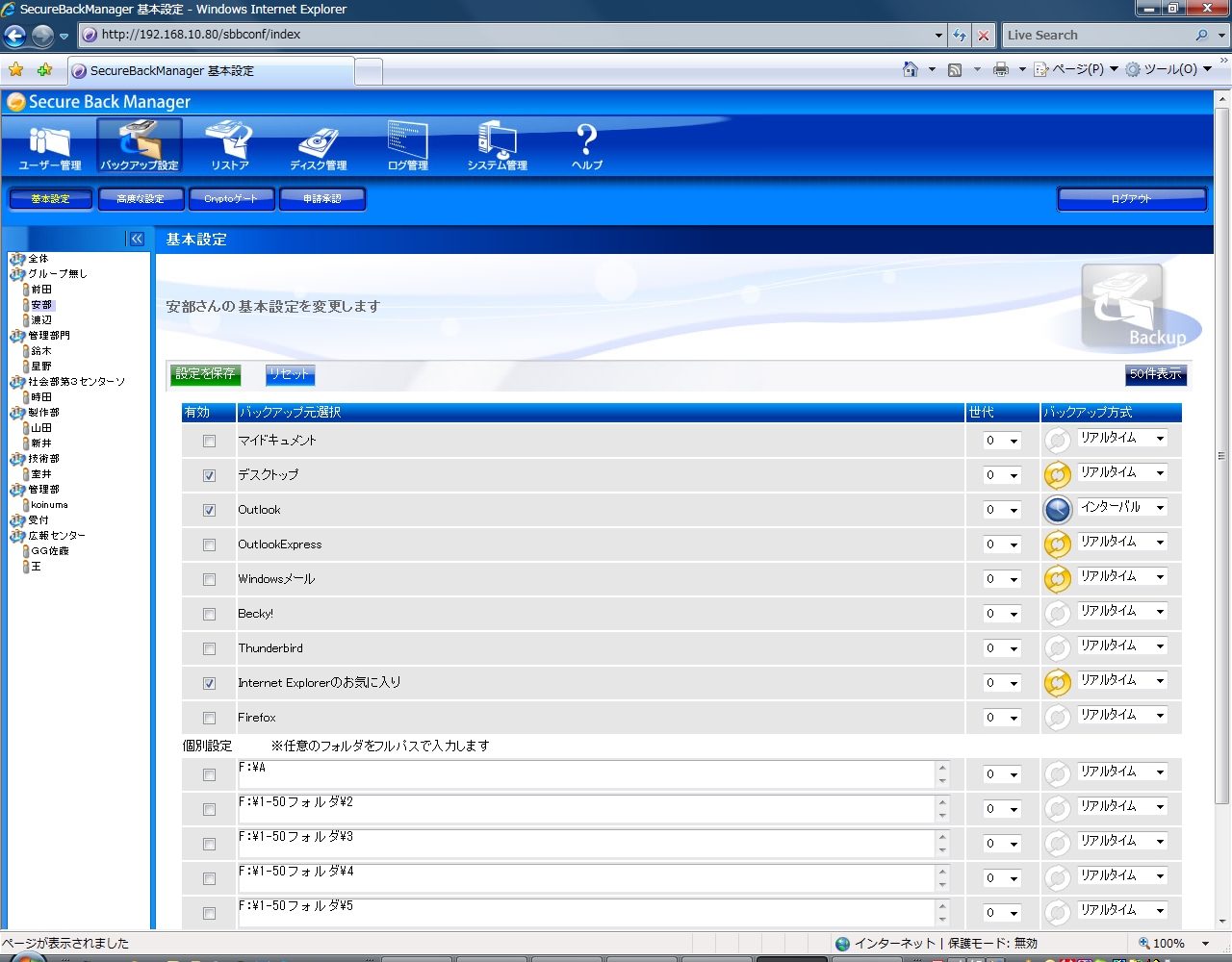The width and height of the screenshot is (1232, 962).
Task: Enable the Firefox checkbox
Action: click(209, 718)
